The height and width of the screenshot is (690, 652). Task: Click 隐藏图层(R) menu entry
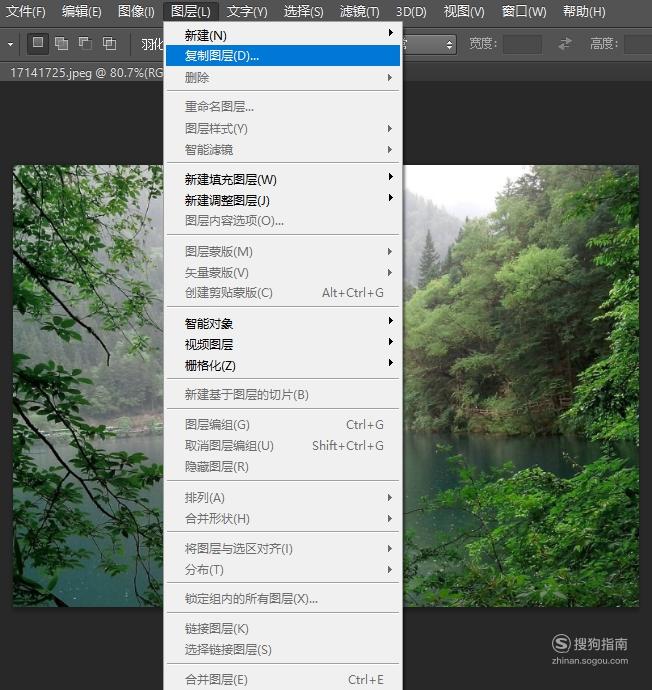coord(283,466)
